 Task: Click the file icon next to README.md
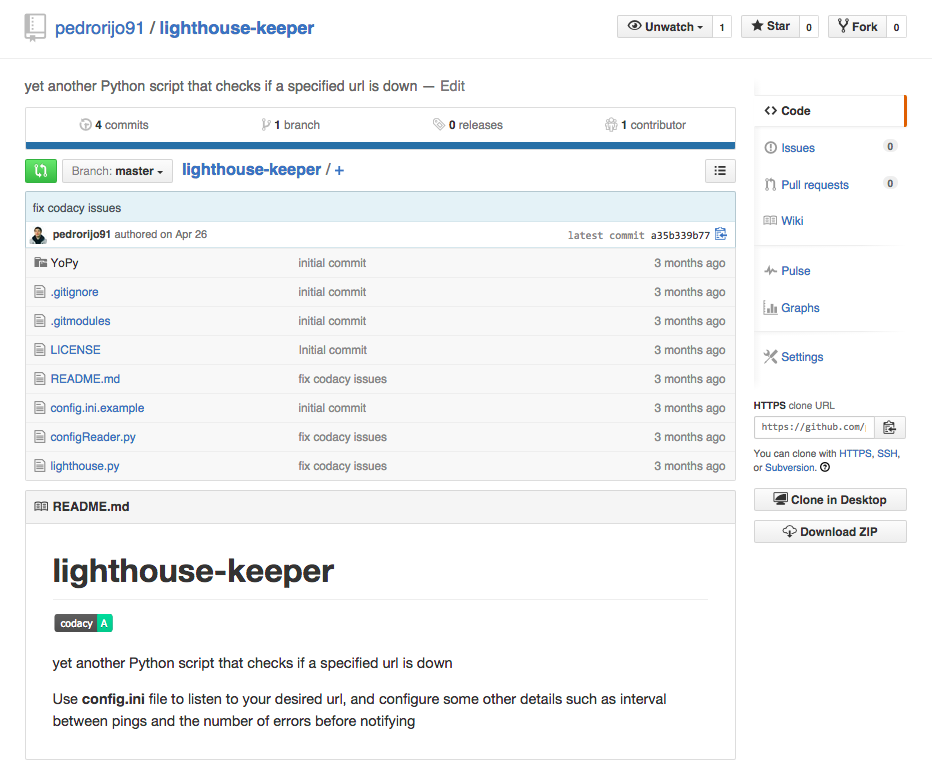click(x=40, y=379)
